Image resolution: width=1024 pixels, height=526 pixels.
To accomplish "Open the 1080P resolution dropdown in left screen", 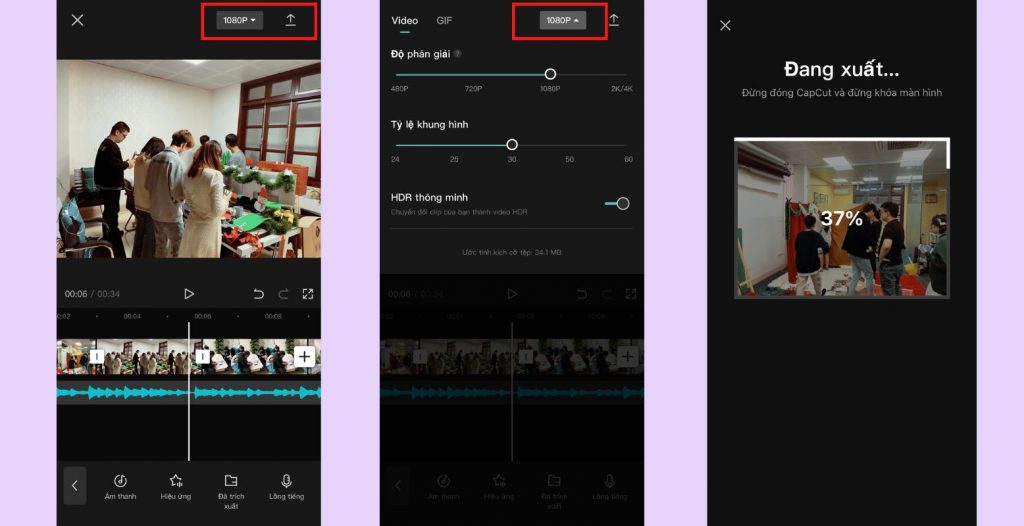I will click(x=240, y=20).
